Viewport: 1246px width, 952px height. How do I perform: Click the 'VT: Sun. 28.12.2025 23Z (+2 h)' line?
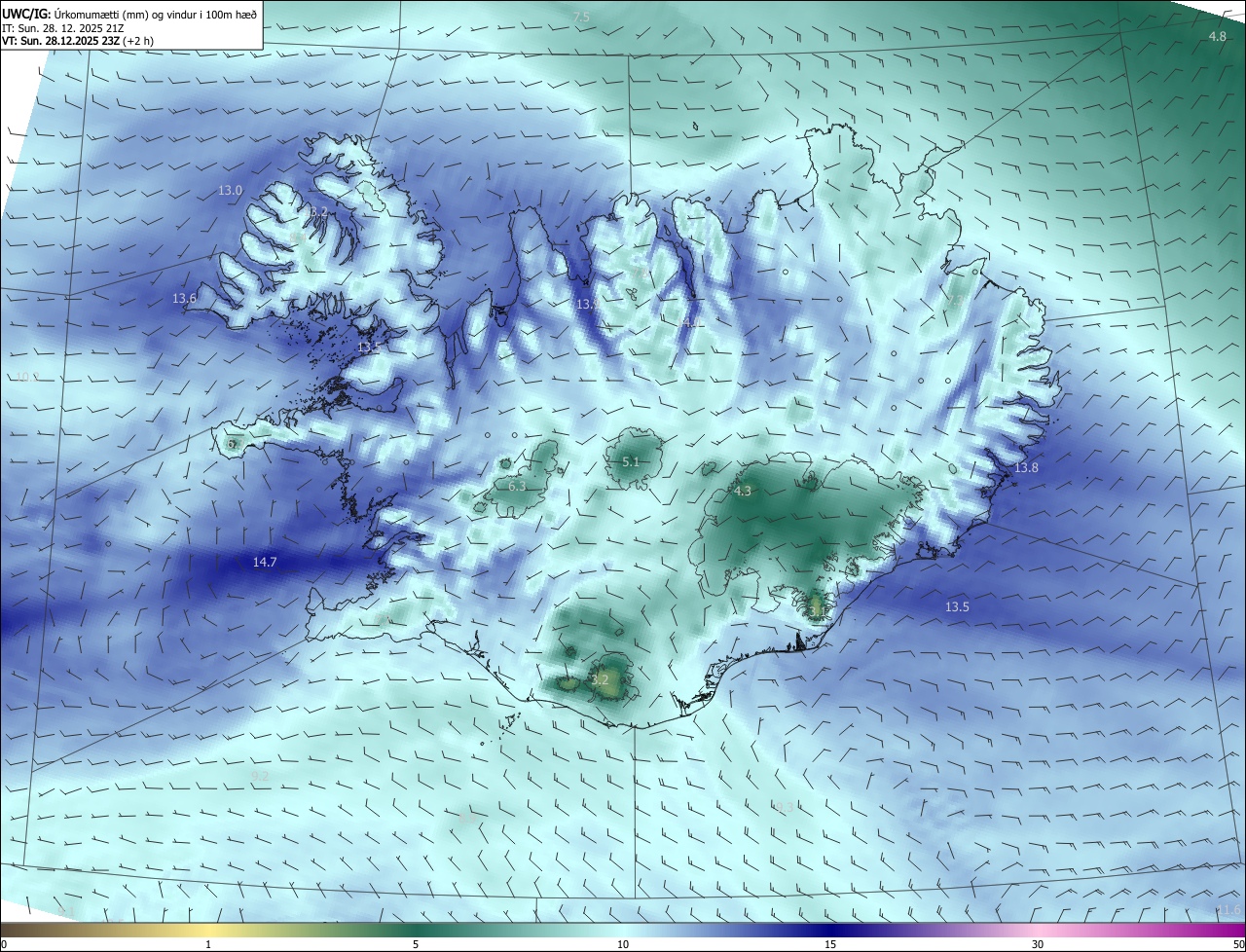(78, 41)
